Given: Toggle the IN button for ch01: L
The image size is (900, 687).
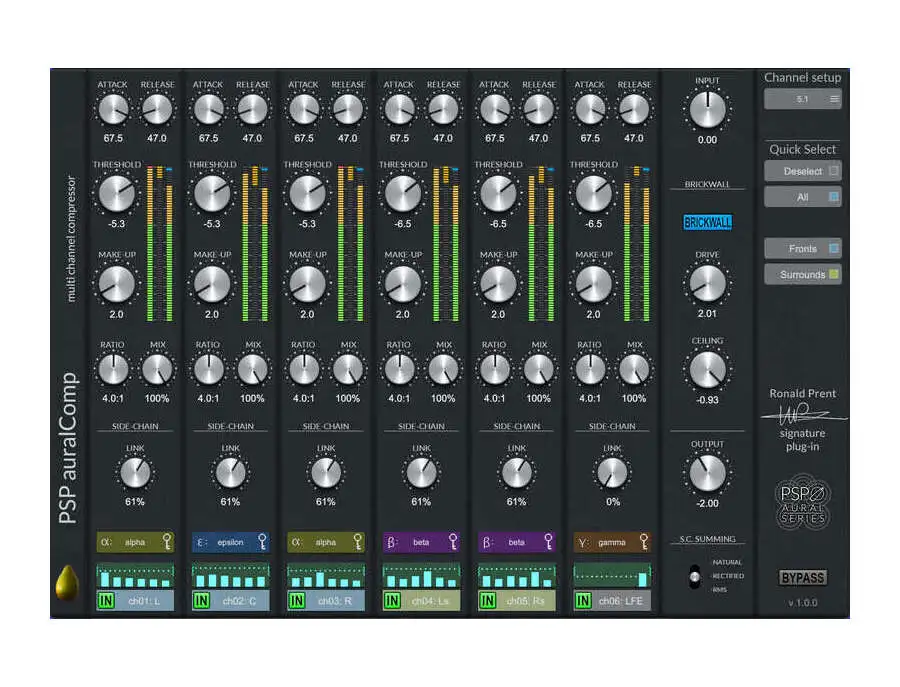Looking at the screenshot, I should 107,601.
